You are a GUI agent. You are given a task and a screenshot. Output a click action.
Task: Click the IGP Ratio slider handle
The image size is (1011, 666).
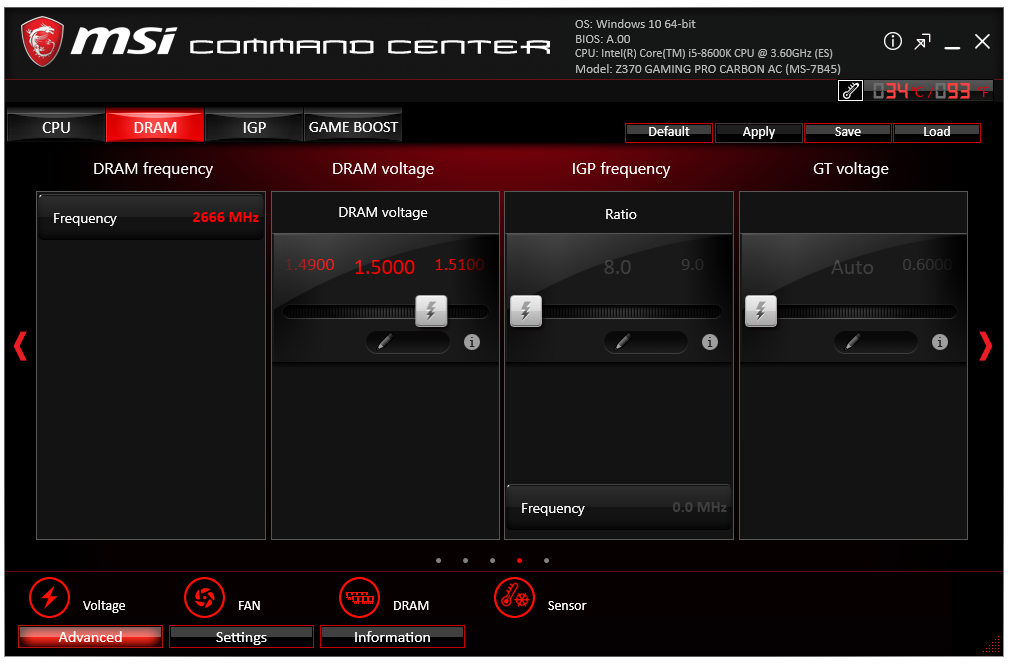(x=526, y=311)
